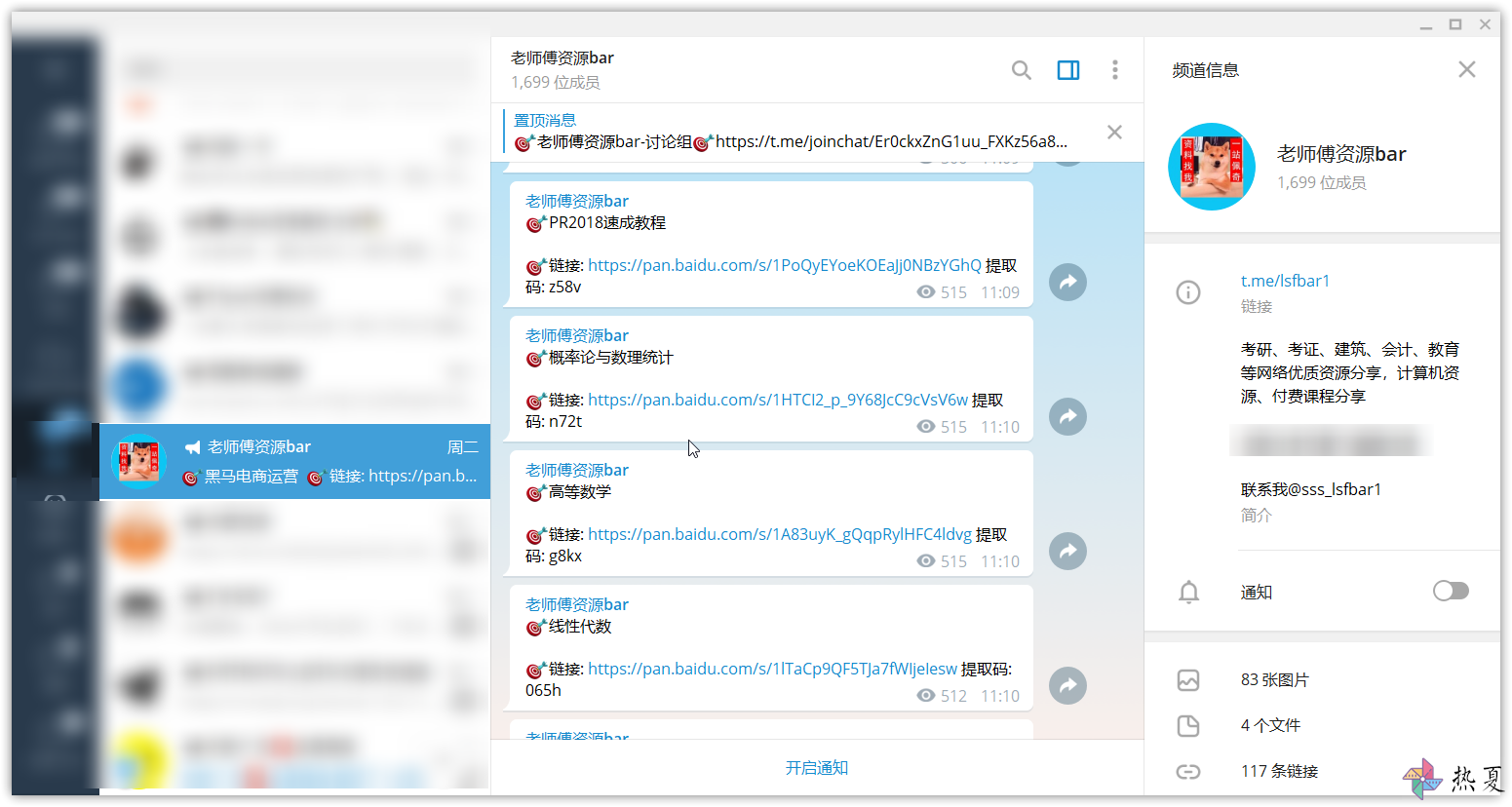Open the three-dot more options menu
The height and width of the screenshot is (807, 1512).
[x=1115, y=70]
